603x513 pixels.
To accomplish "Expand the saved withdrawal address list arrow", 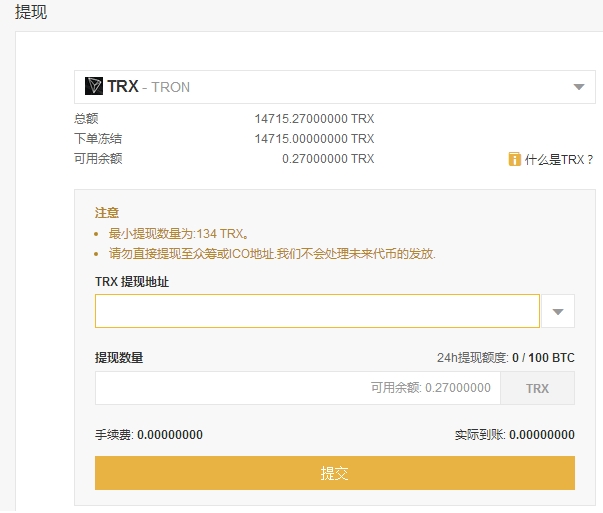I will pyautogui.click(x=558, y=311).
